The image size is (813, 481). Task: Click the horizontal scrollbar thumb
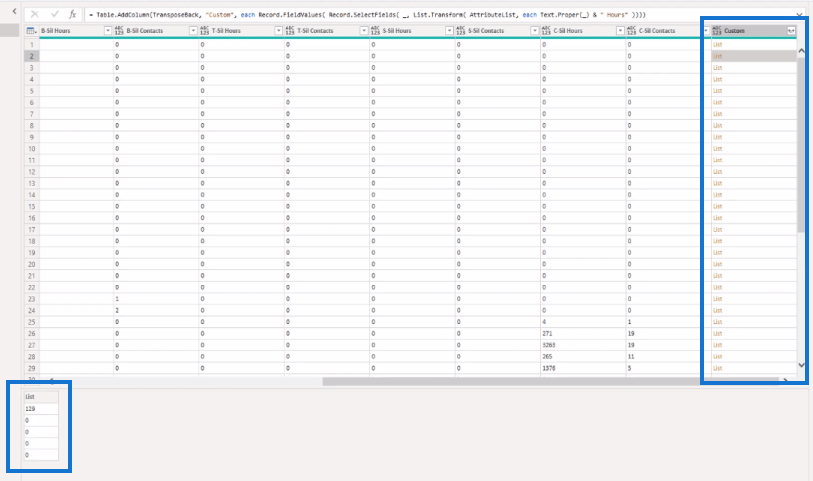[551, 381]
